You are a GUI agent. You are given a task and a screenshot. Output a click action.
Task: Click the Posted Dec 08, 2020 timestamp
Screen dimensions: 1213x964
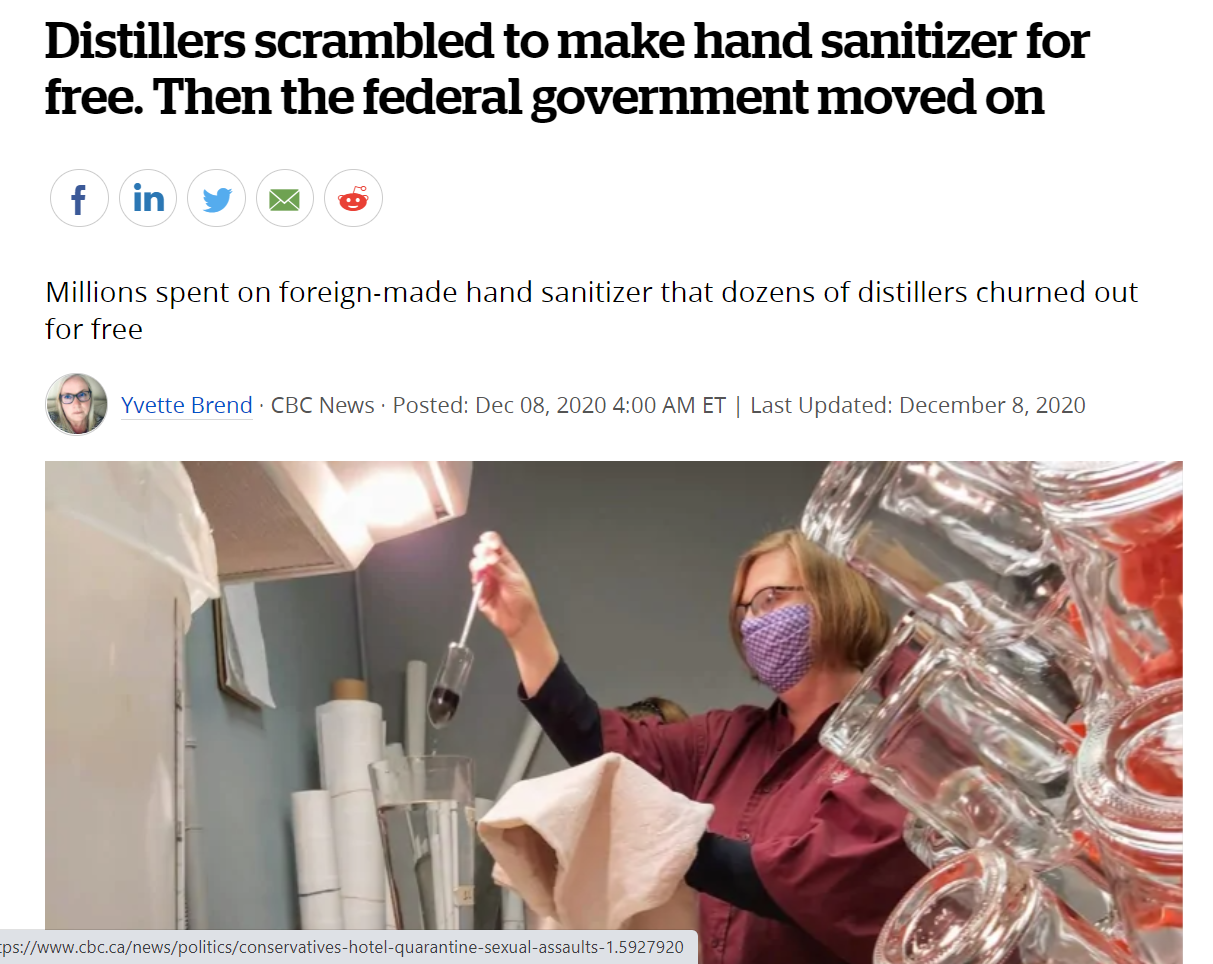(x=559, y=405)
